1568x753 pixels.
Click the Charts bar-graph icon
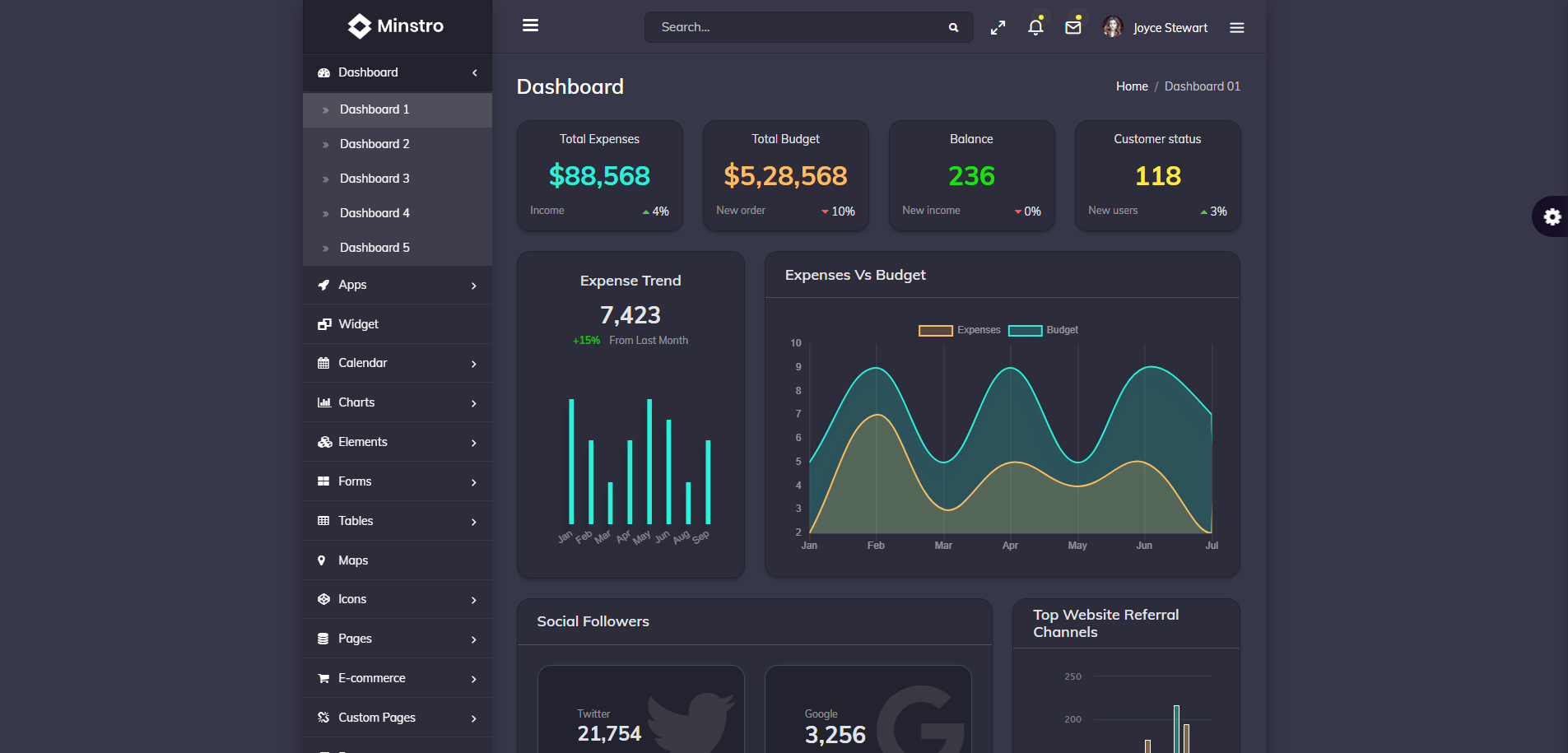pos(324,402)
